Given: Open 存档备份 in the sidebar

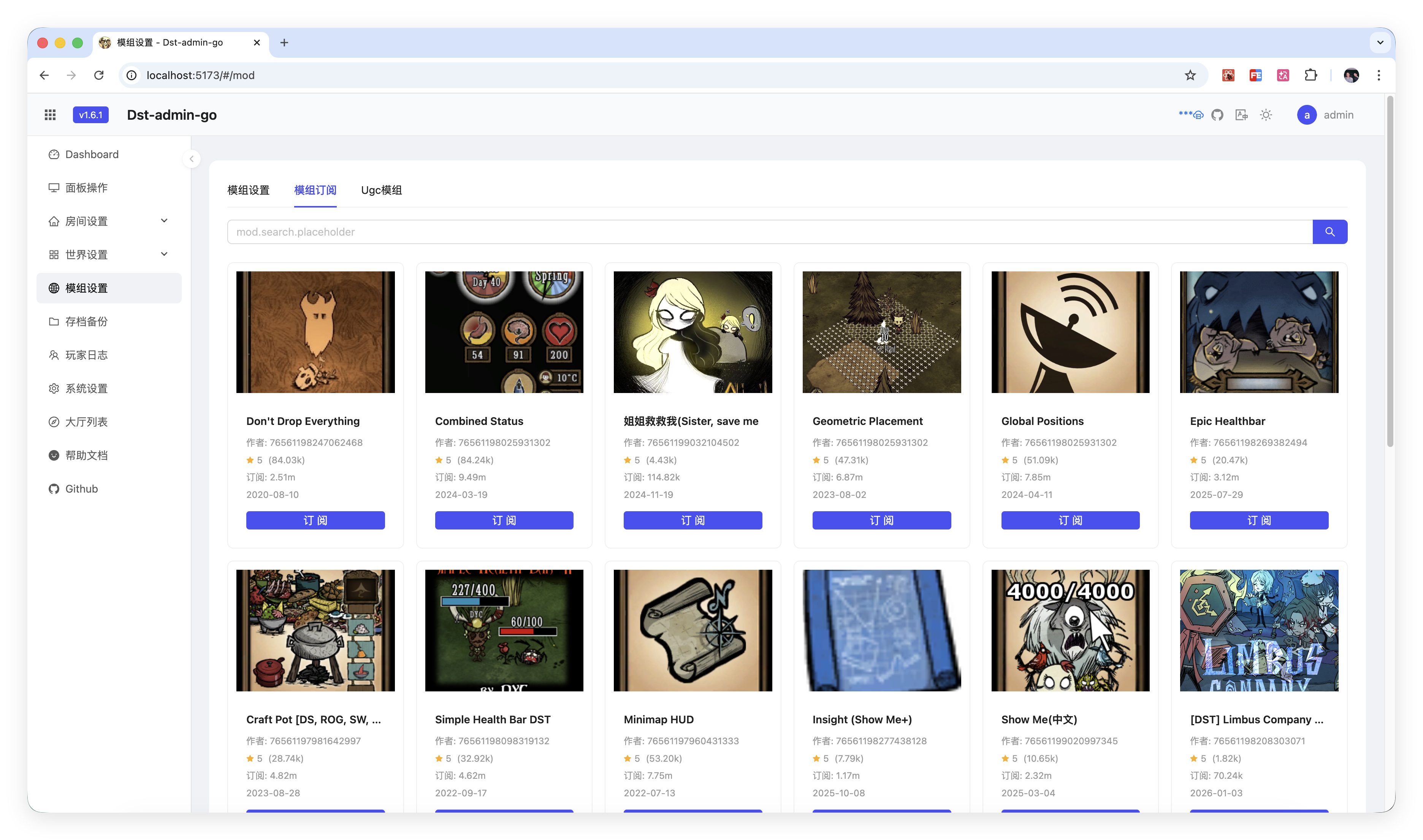Looking at the screenshot, I should (x=109, y=322).
